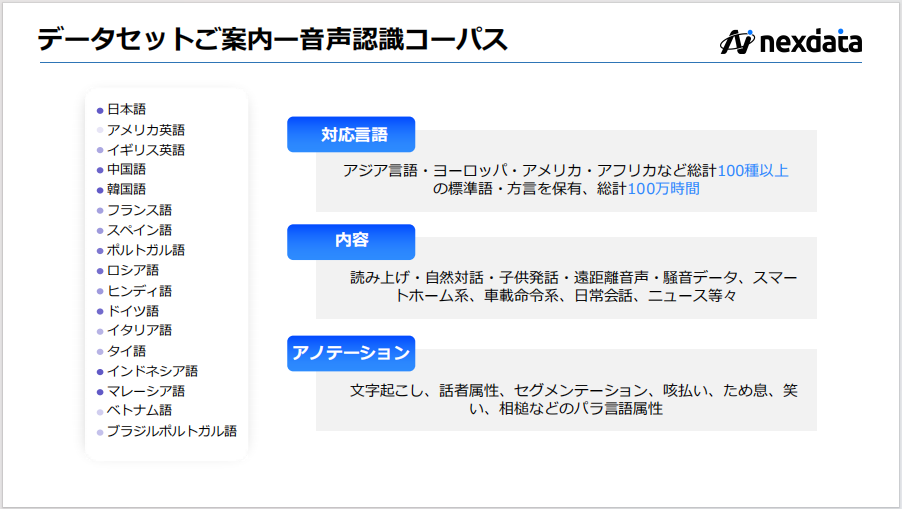Select アメリカ英語 in the language list
This screenshot has height=509, width=902.
click(x=146, y=130)
